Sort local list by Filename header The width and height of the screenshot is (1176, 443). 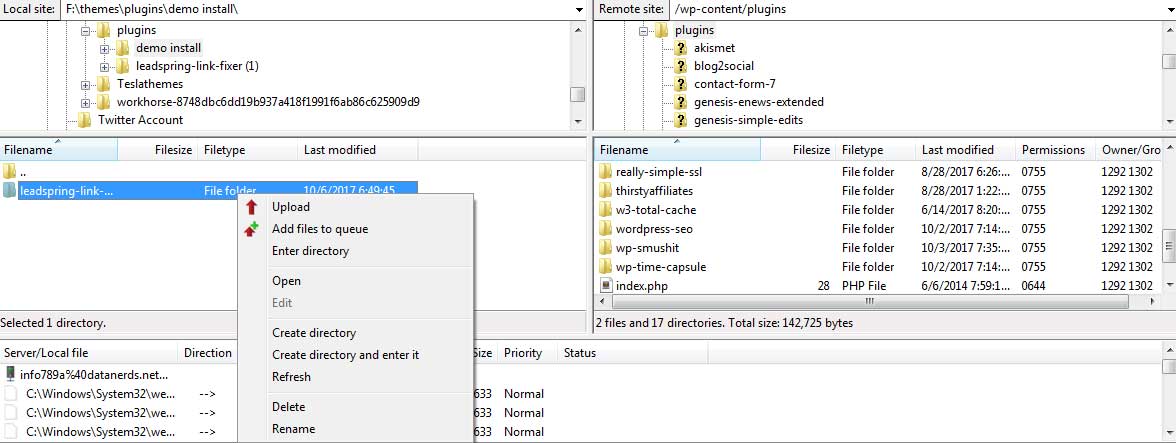click(58, 150)
